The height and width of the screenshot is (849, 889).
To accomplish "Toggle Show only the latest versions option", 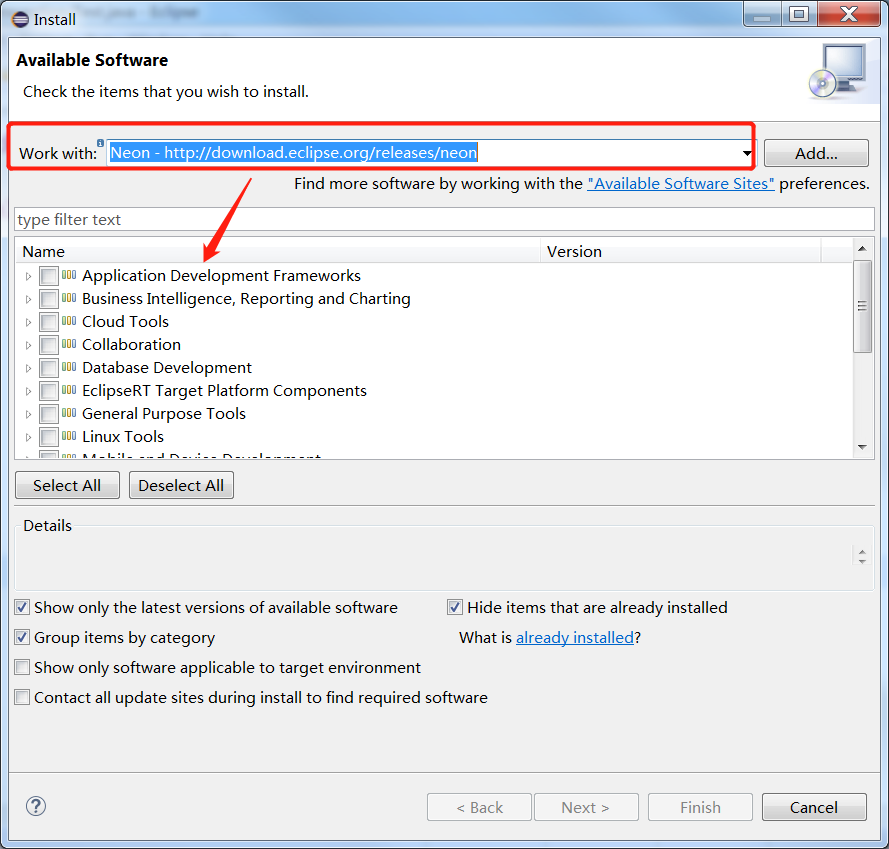I will pyautogui.click(x=22, y=607).
